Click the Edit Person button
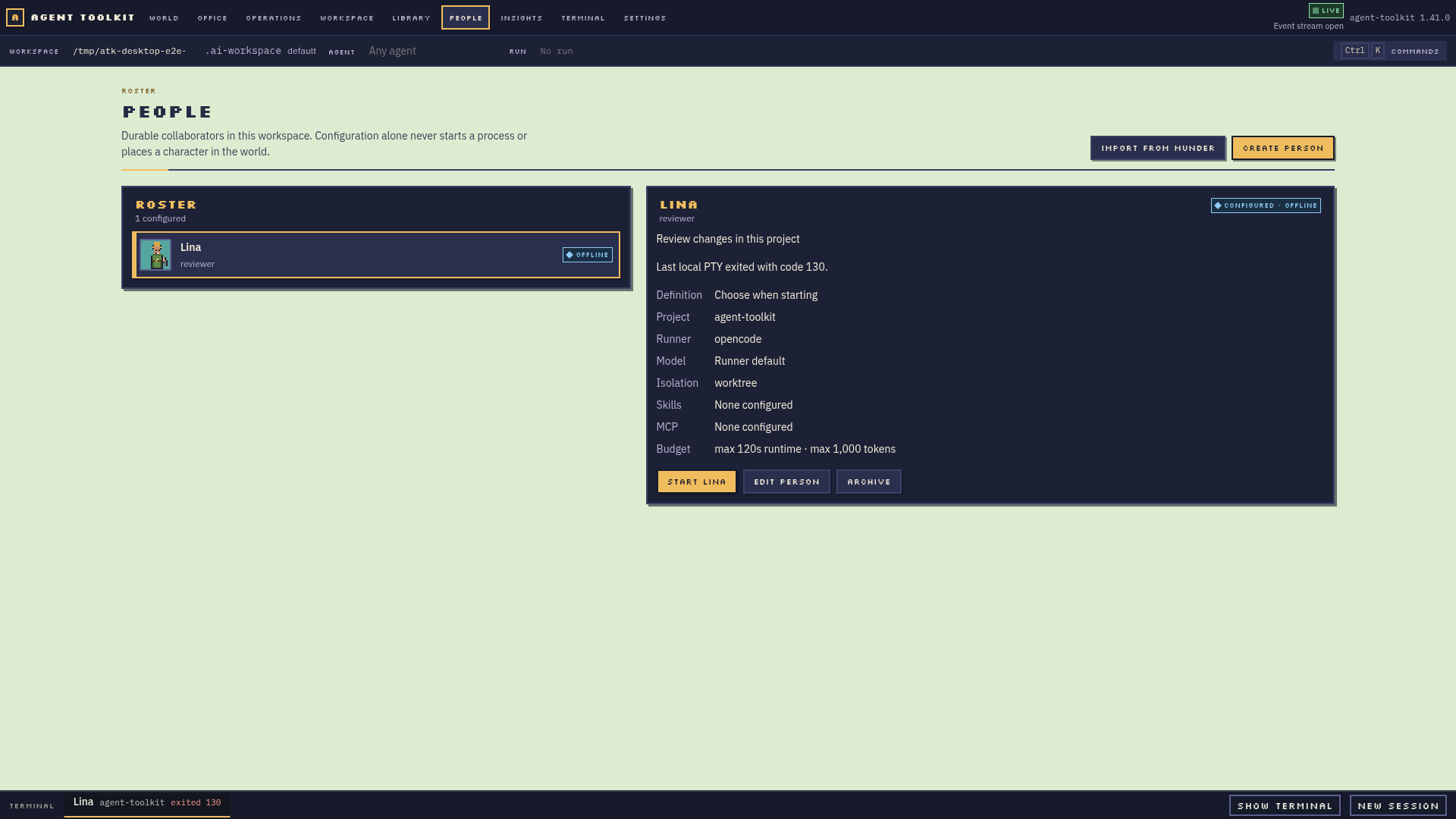Viewport: 1456px width, 819px height. (786, 482)
